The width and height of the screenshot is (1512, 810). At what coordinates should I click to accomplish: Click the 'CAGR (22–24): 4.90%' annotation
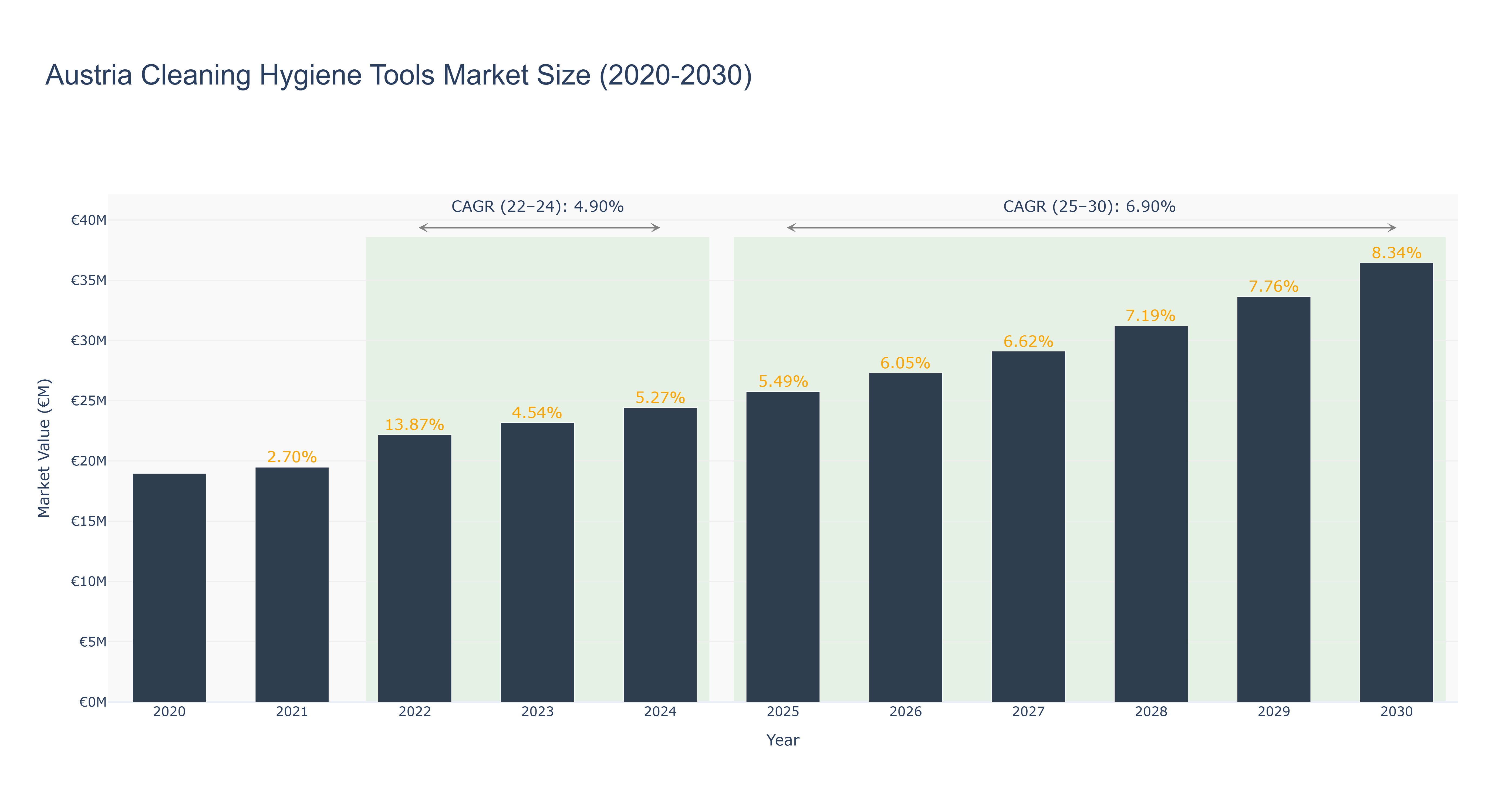point(537,207)
